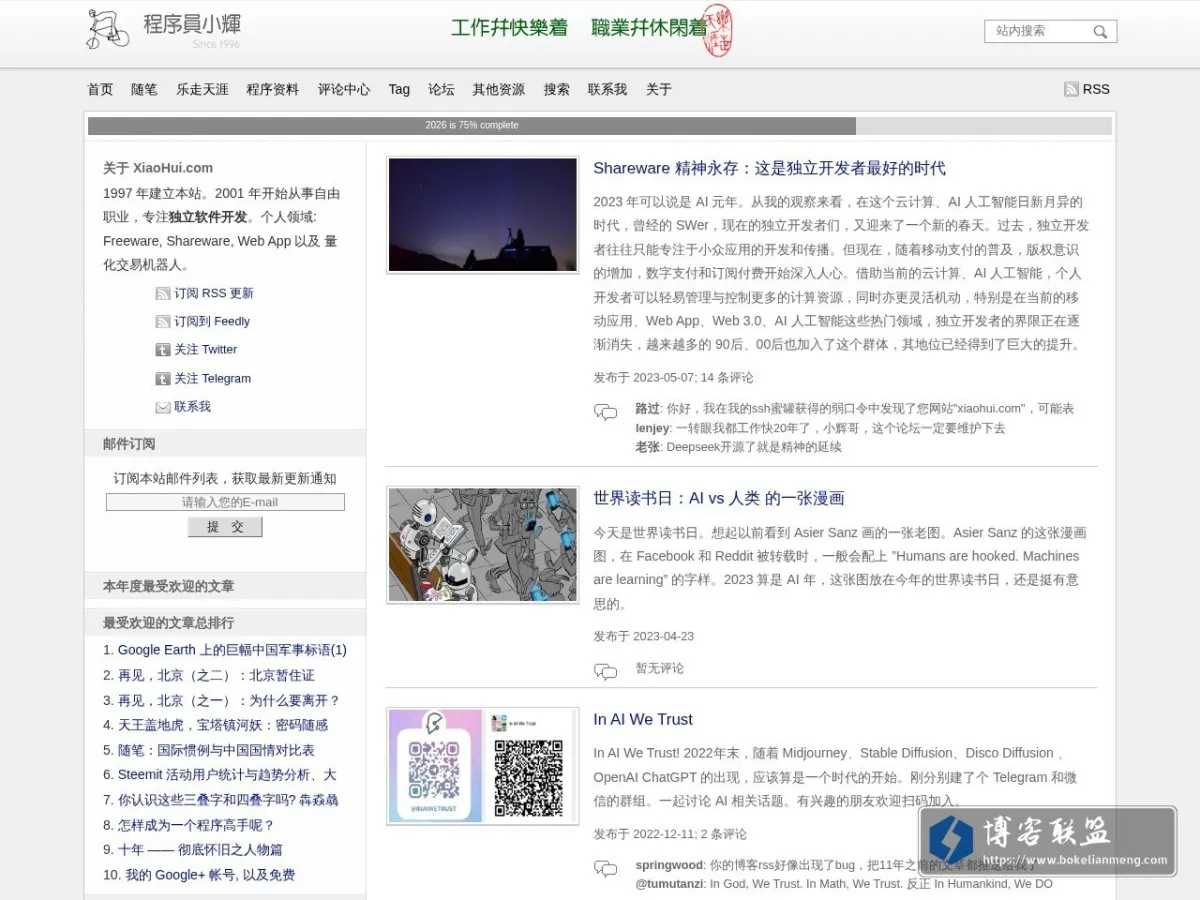Open the 订阅 RSS 更新 link
Image resolution: width=1200 pixels, height=900 pixels.
point(214,293)
